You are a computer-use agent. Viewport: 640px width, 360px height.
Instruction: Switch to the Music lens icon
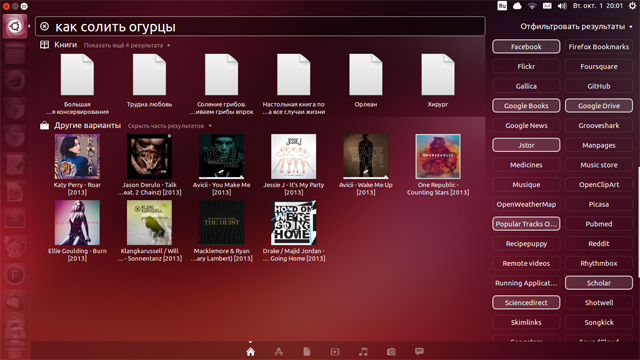(x=363, y=351)
